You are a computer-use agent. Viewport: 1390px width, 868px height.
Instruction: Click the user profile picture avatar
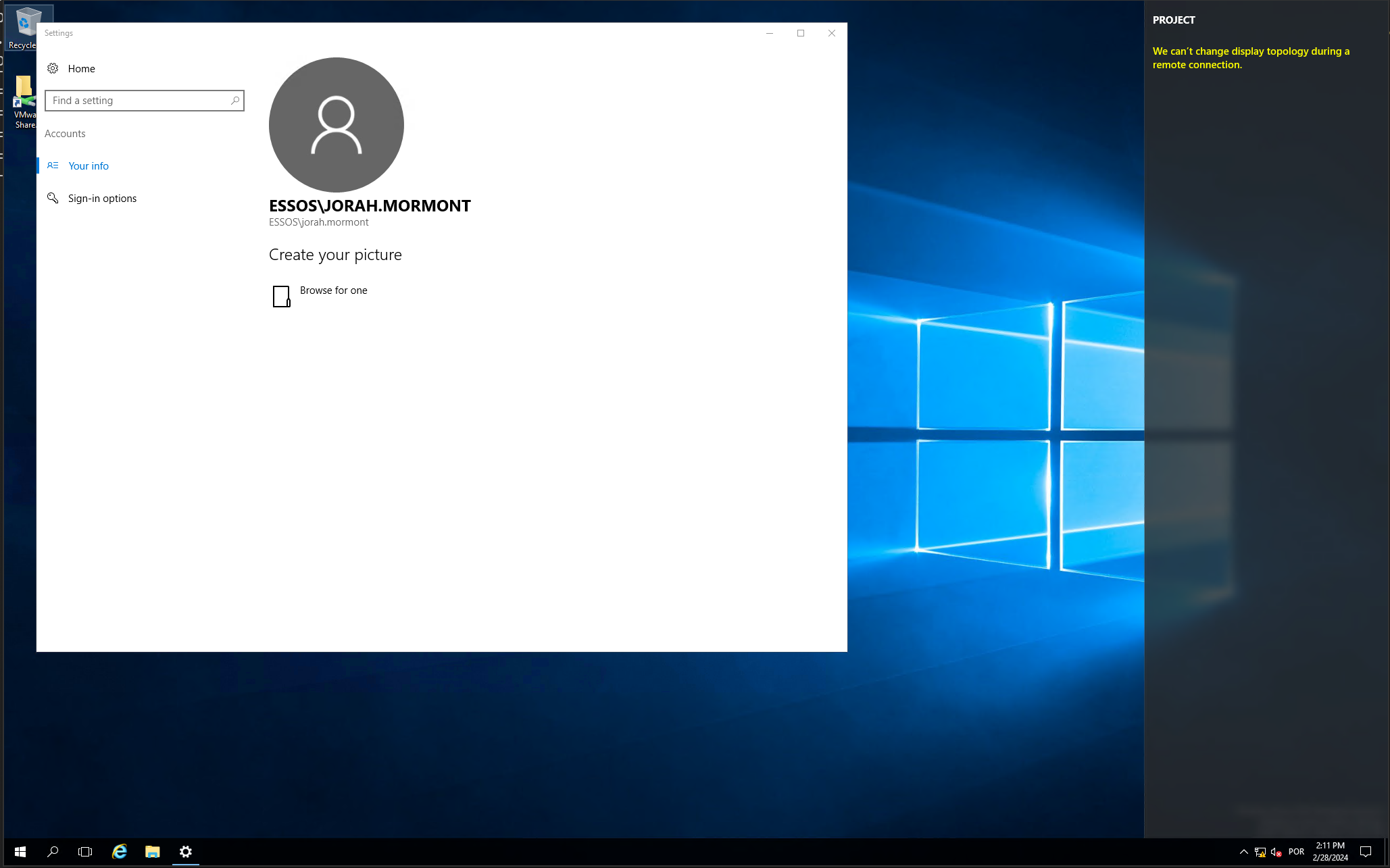[336, 125]
